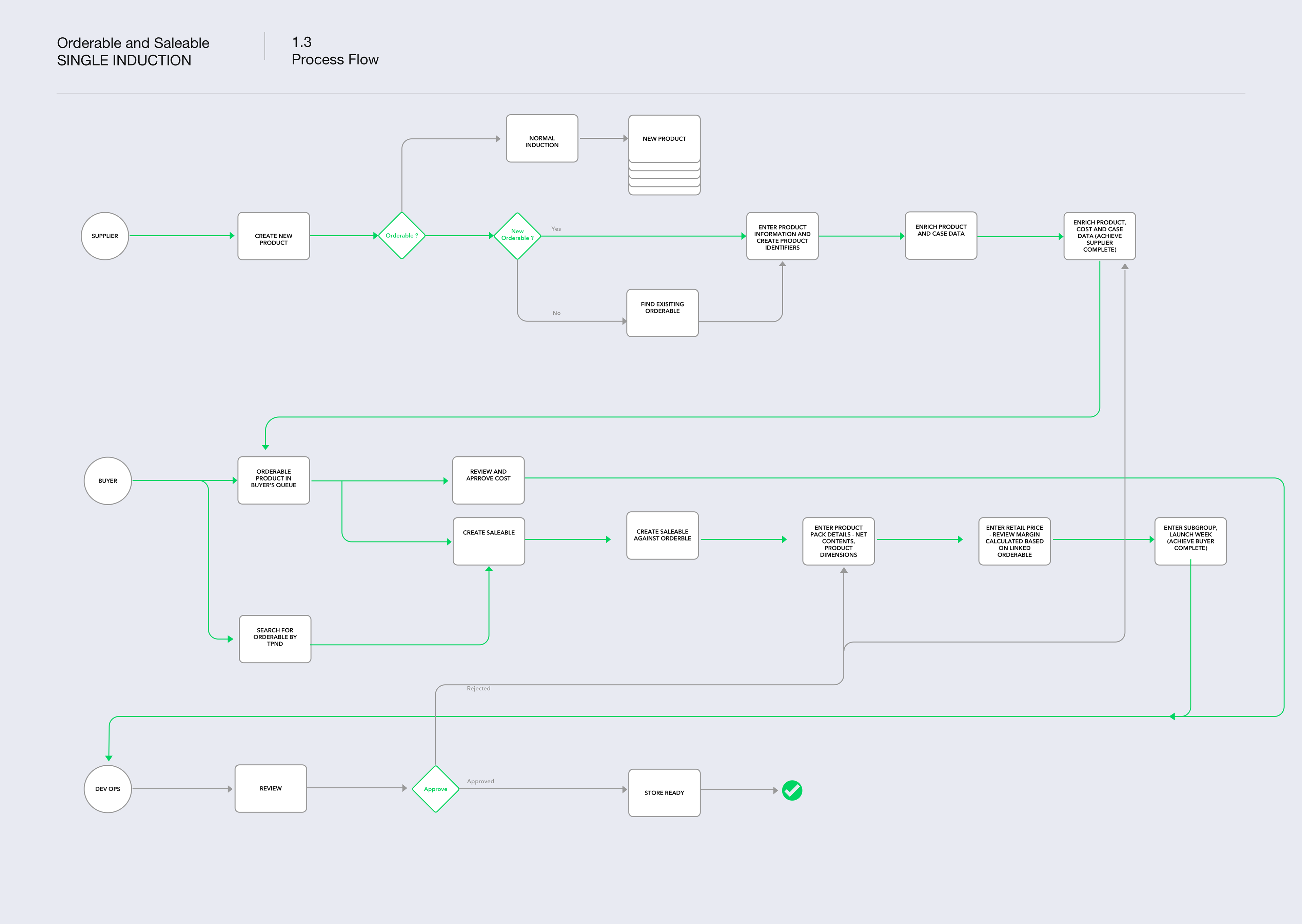1302x924 pixels.
Task: Click the New Orderable ? decision diamond
Action: (x=517, y=236)
